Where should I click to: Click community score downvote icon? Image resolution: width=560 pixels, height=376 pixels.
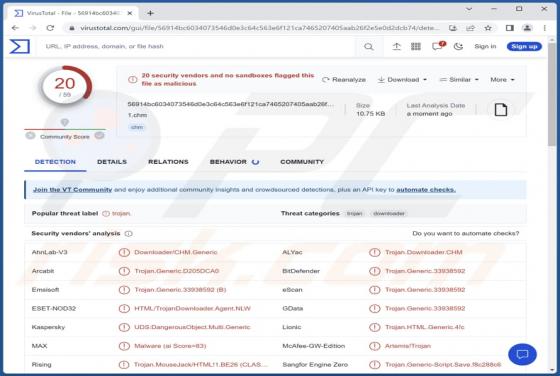tap(30, 136)
